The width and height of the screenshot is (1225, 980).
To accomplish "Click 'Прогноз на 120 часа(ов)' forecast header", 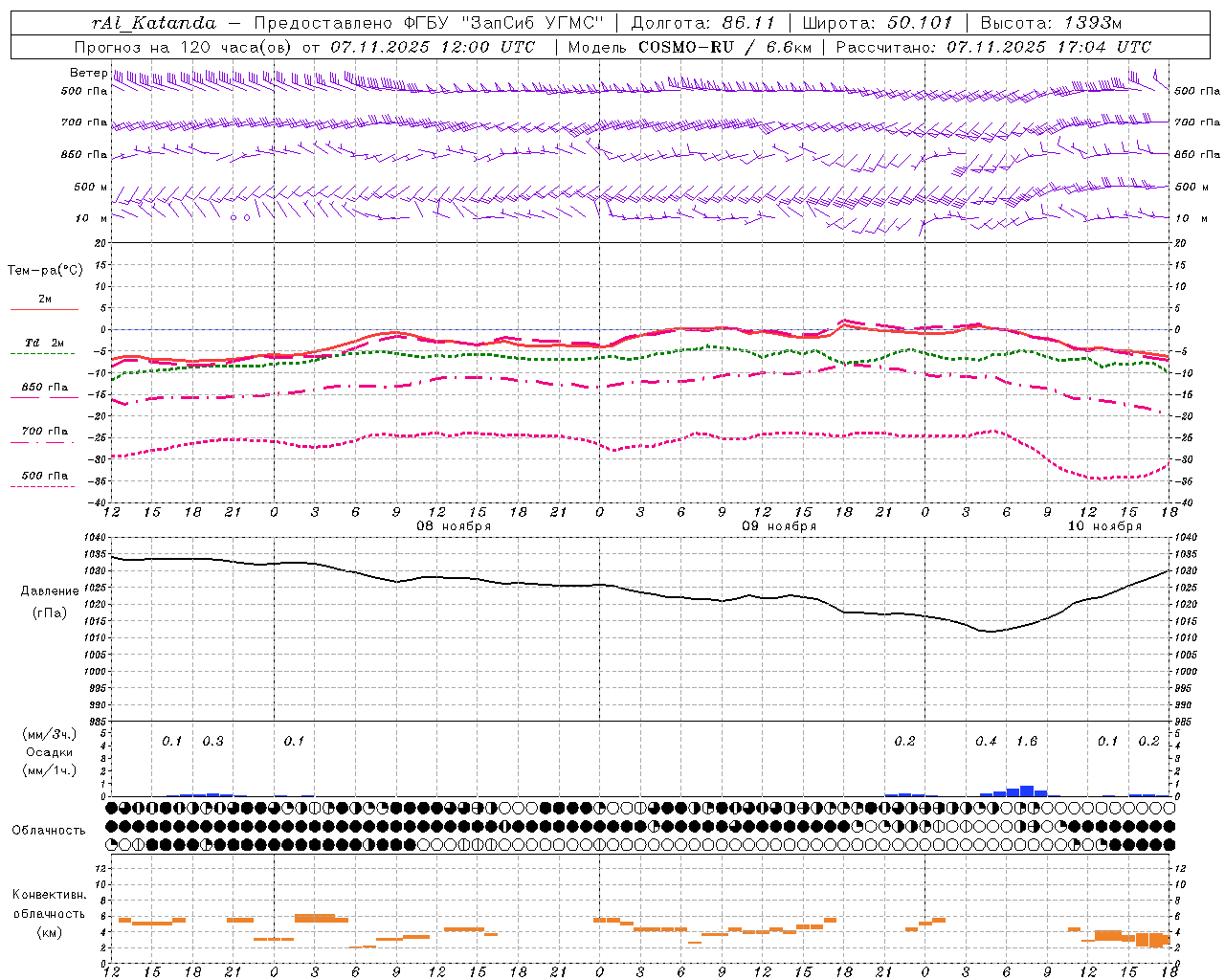I will point(185,47).
